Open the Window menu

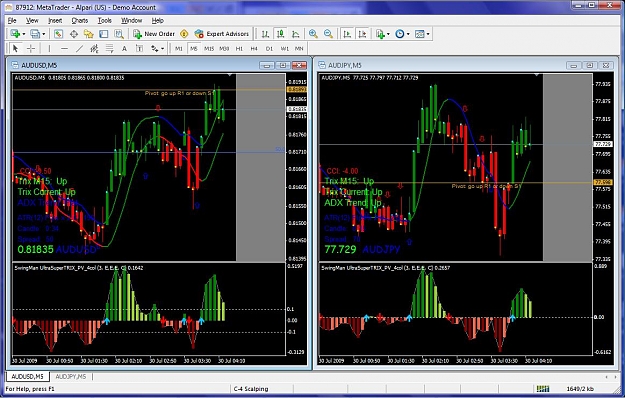tap(132, 20)
